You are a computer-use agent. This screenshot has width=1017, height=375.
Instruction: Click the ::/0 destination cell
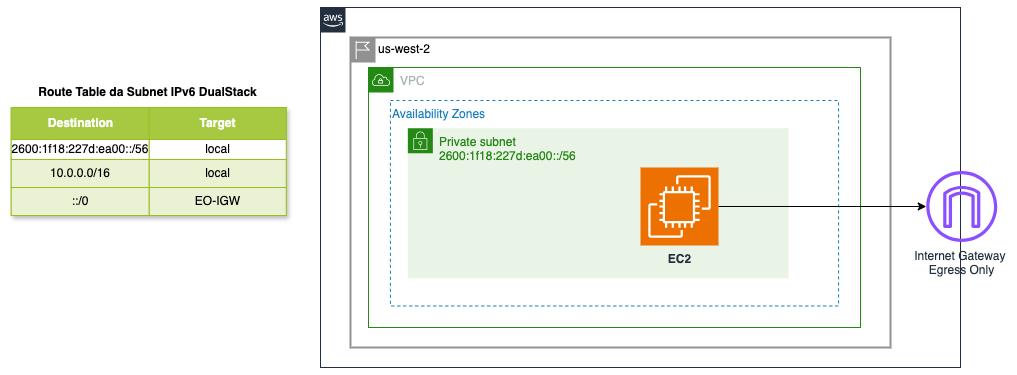(x=80, y=201)
